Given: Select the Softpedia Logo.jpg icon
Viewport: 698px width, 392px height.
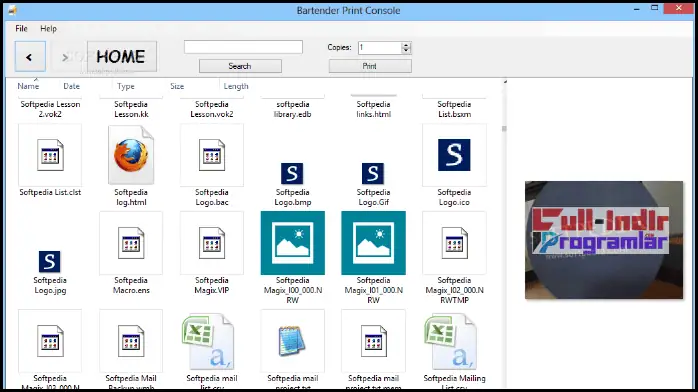Looking at the screenshot, I should point(49,262).
